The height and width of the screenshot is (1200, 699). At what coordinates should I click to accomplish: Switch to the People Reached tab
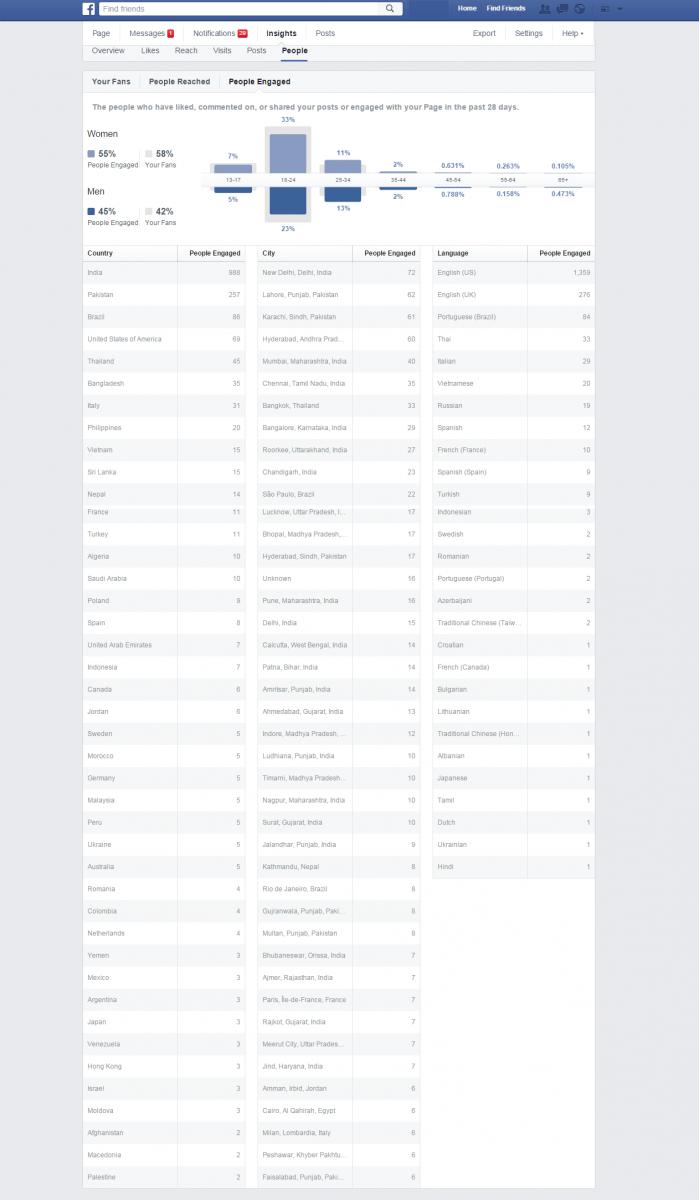(179, 81)
